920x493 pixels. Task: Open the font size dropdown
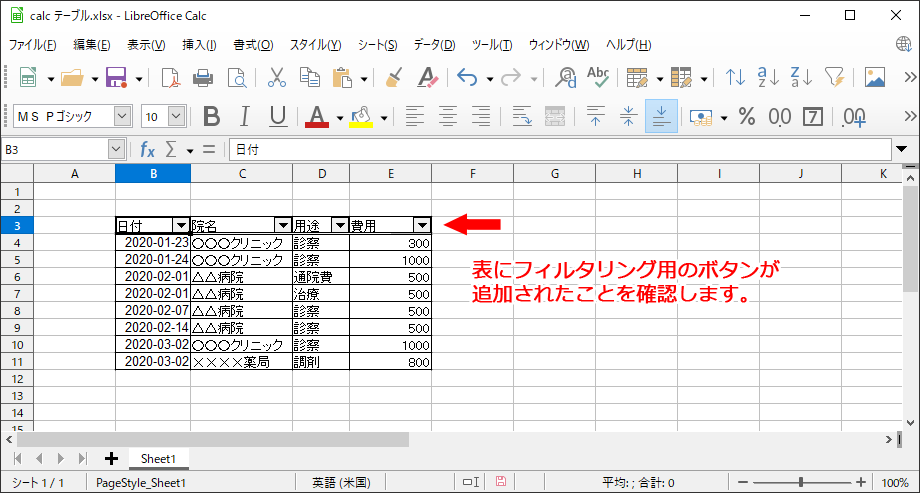click(x=177, y=116)
